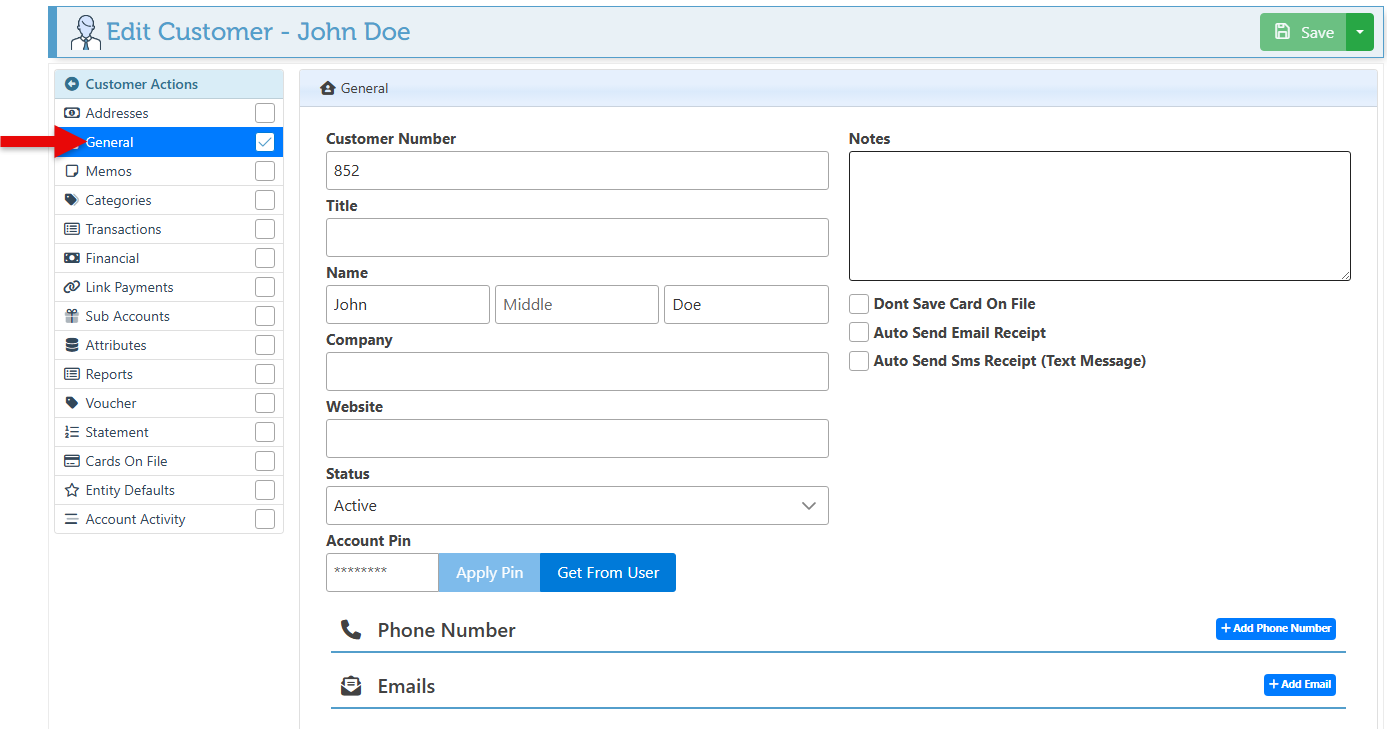
Task: Click the Add Phone Number button
Action: coord(1275,629)
